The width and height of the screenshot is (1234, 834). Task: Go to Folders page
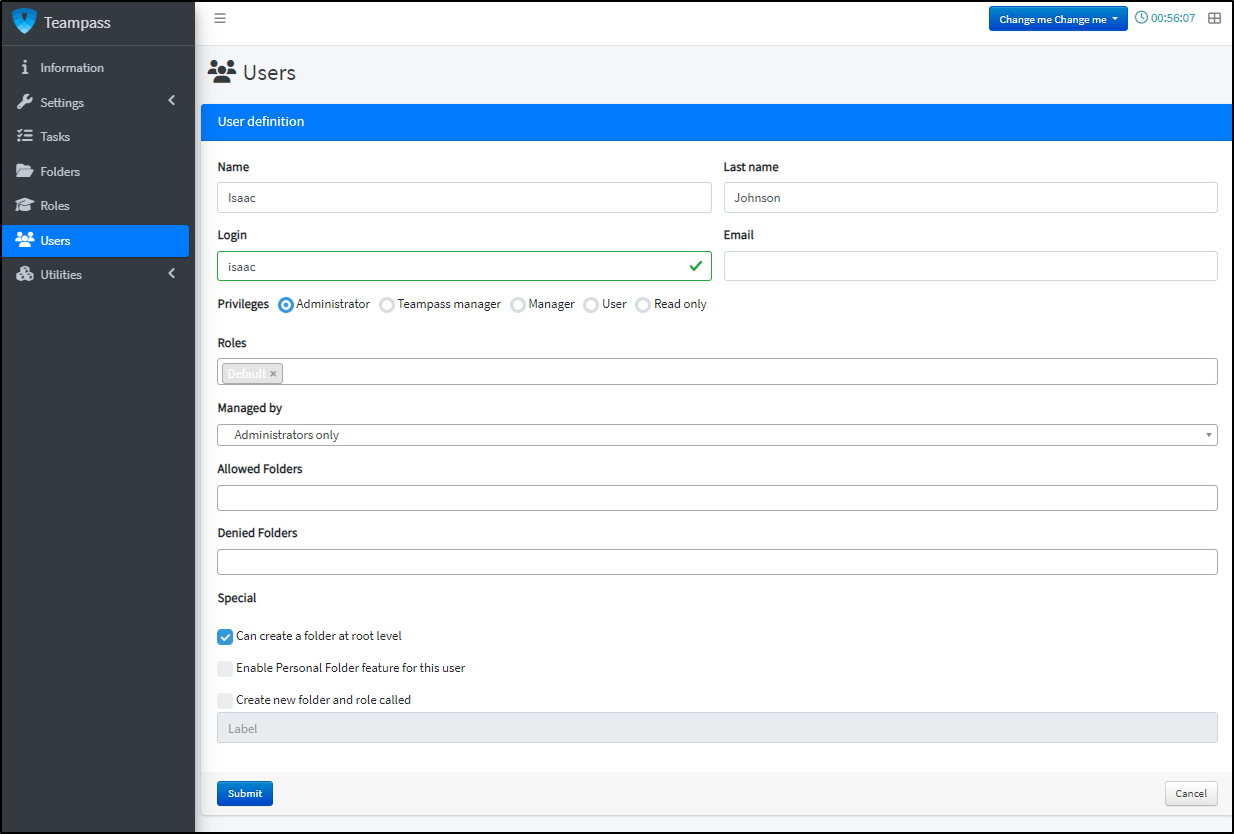pyautogui.click(x=96, y=171)
